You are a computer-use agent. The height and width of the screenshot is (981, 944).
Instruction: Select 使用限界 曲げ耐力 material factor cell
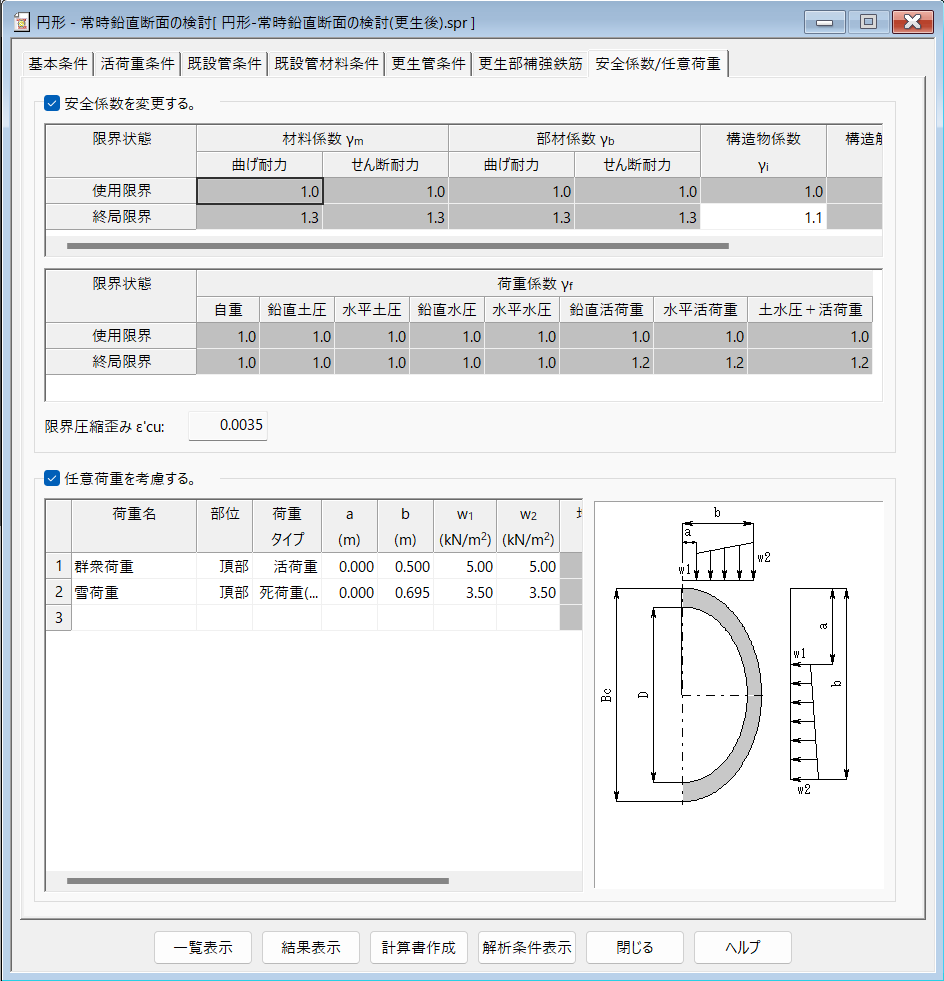coord(260,191)
